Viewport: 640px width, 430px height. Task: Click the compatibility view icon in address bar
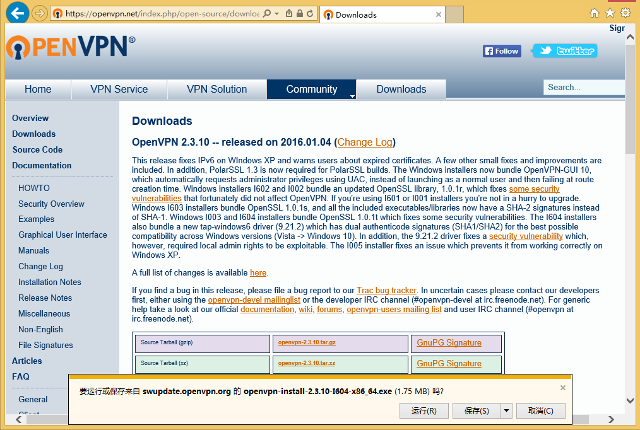pos(289,13)
